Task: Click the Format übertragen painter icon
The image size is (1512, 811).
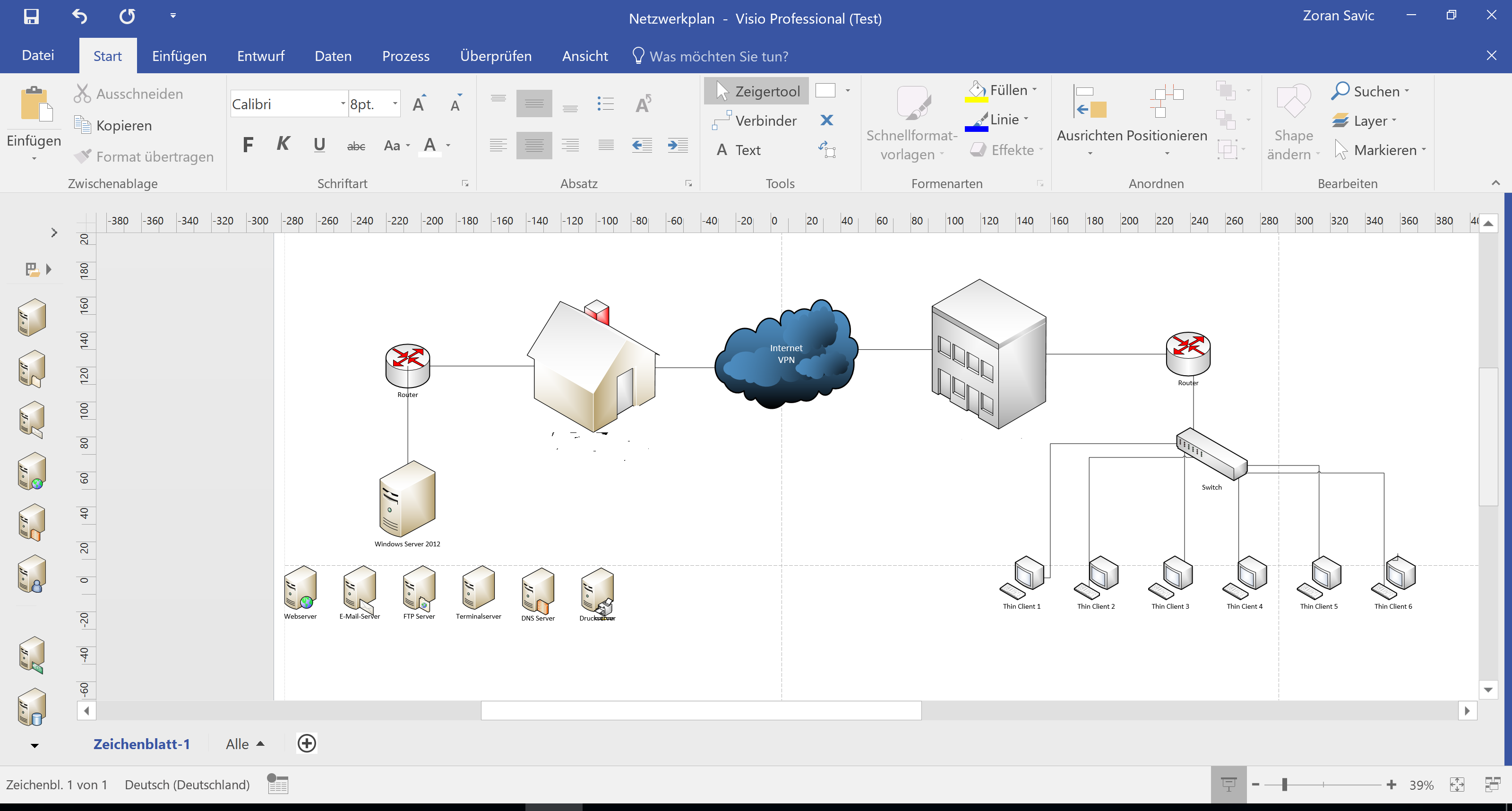Action: 83,156
